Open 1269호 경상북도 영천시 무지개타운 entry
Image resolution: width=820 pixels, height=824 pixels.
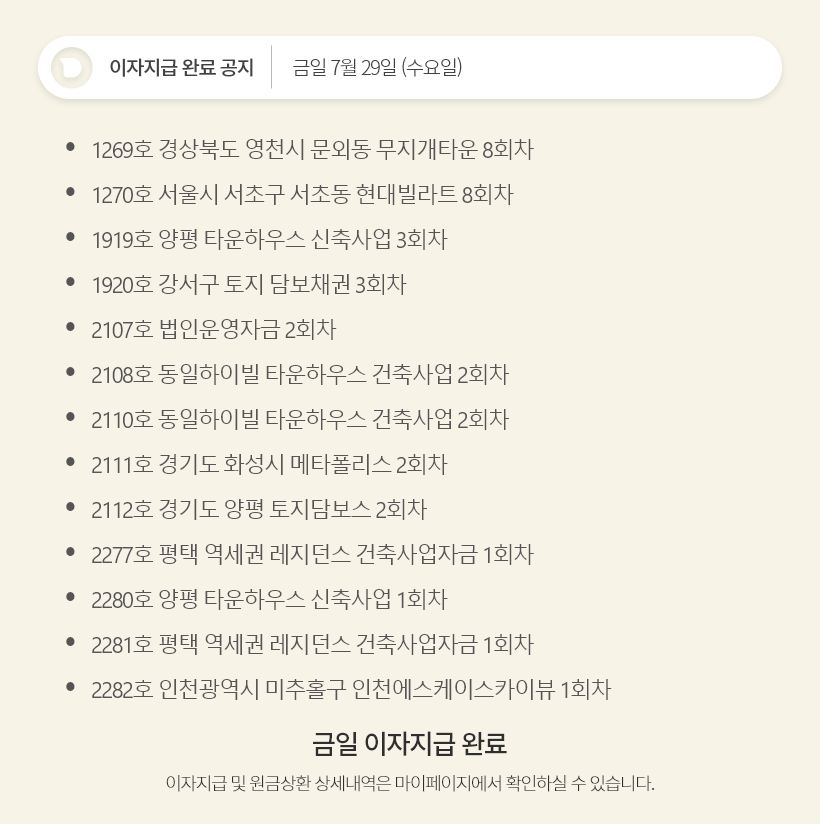tap(312, 150)
